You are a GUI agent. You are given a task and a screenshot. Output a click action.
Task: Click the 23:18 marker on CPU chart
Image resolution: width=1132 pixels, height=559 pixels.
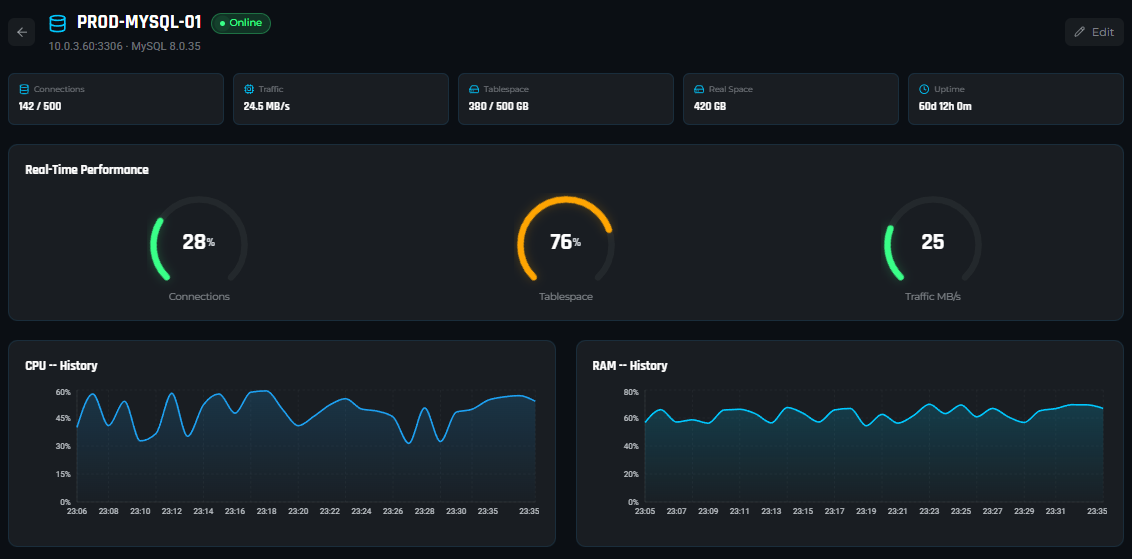click(266, 511)
